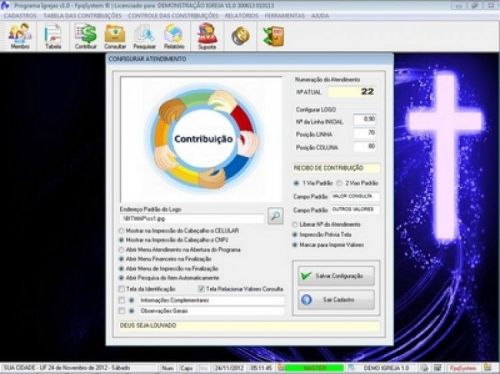Click the last icon in the status bar
Viewport: 500px width, 374px height.
click(x=488, y=368)
